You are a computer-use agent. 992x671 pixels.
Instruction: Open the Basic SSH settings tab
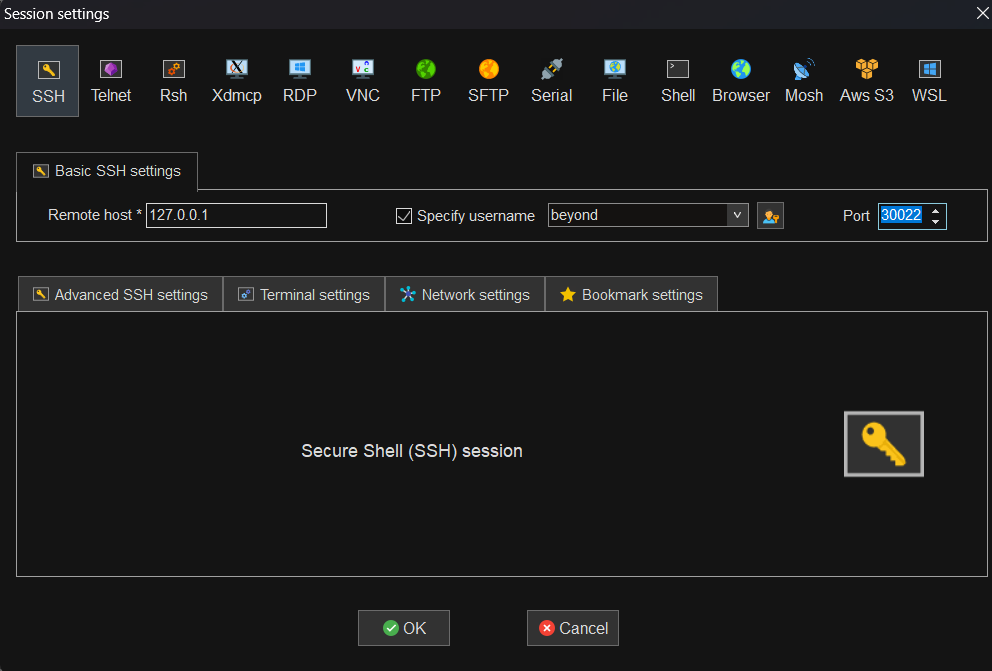pyautogui.click(x=107, y=171)
